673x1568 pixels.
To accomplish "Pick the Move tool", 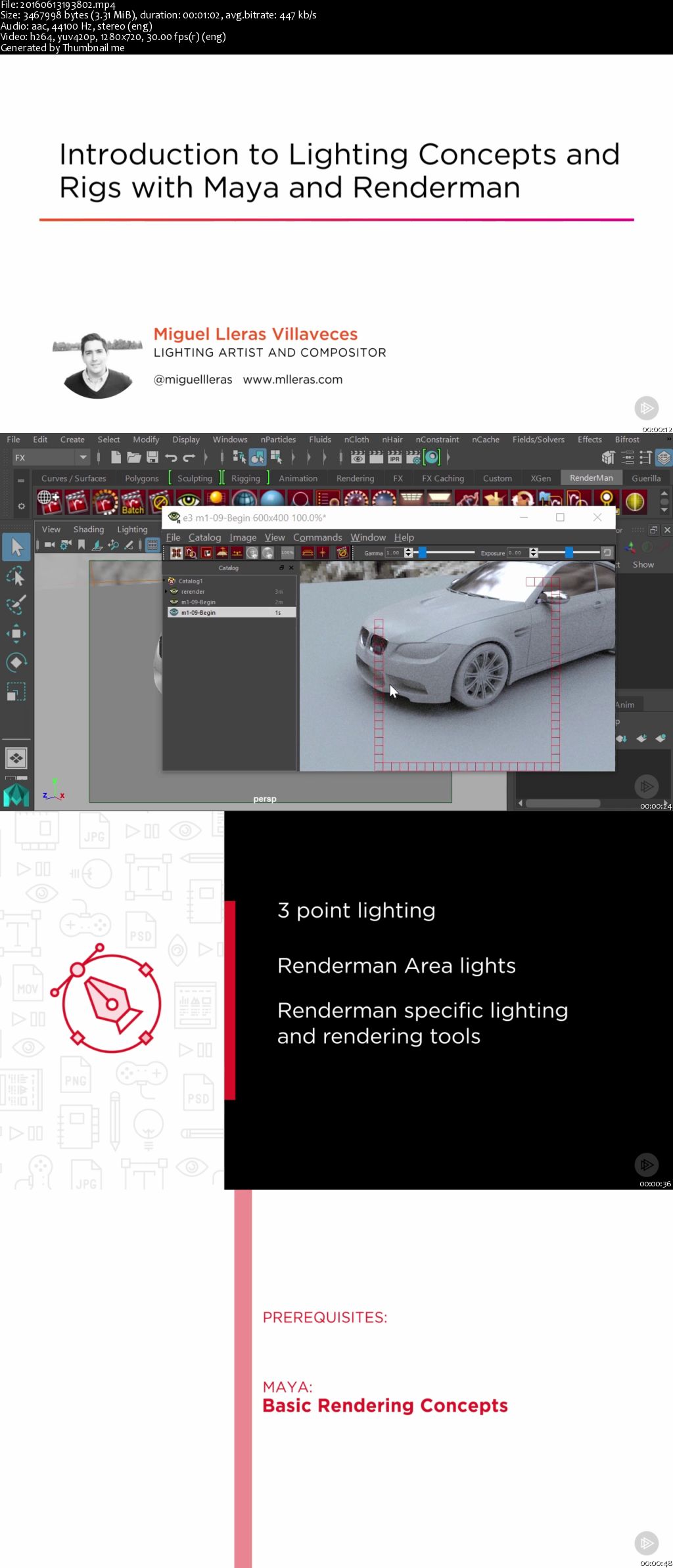I will [16, 633].
